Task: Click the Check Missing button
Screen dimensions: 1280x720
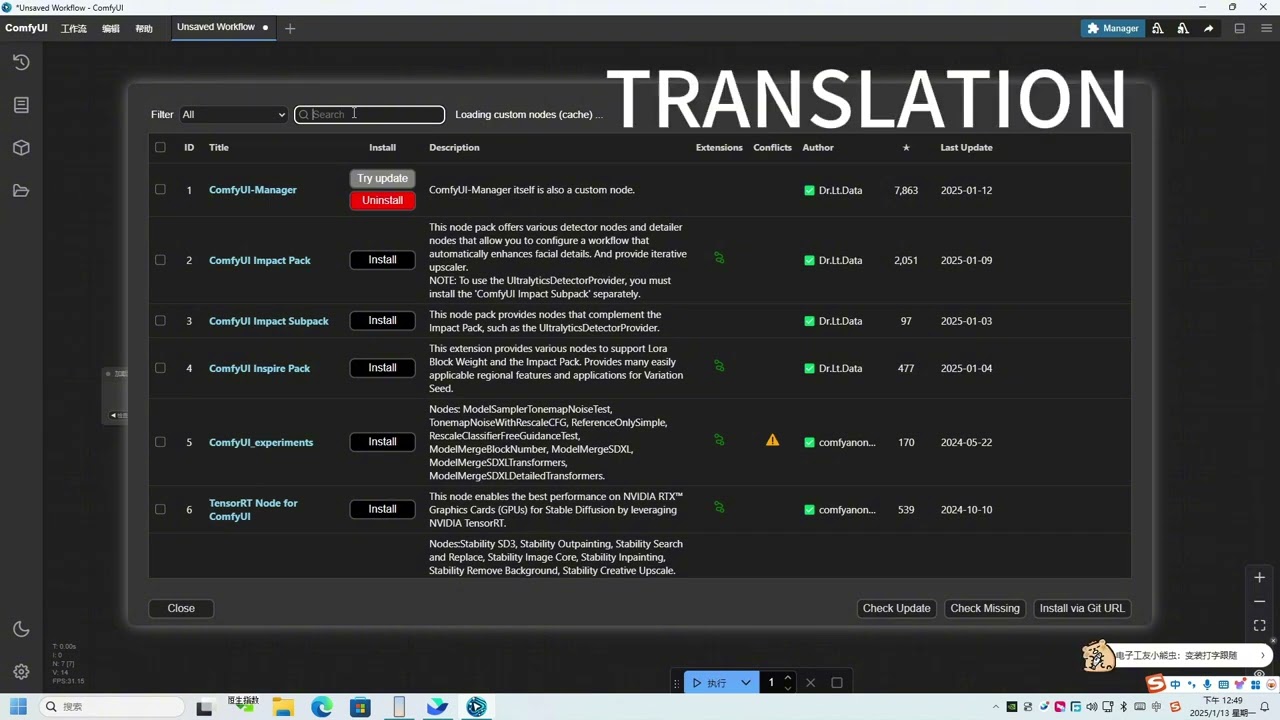Action: (x=985, y=608)
